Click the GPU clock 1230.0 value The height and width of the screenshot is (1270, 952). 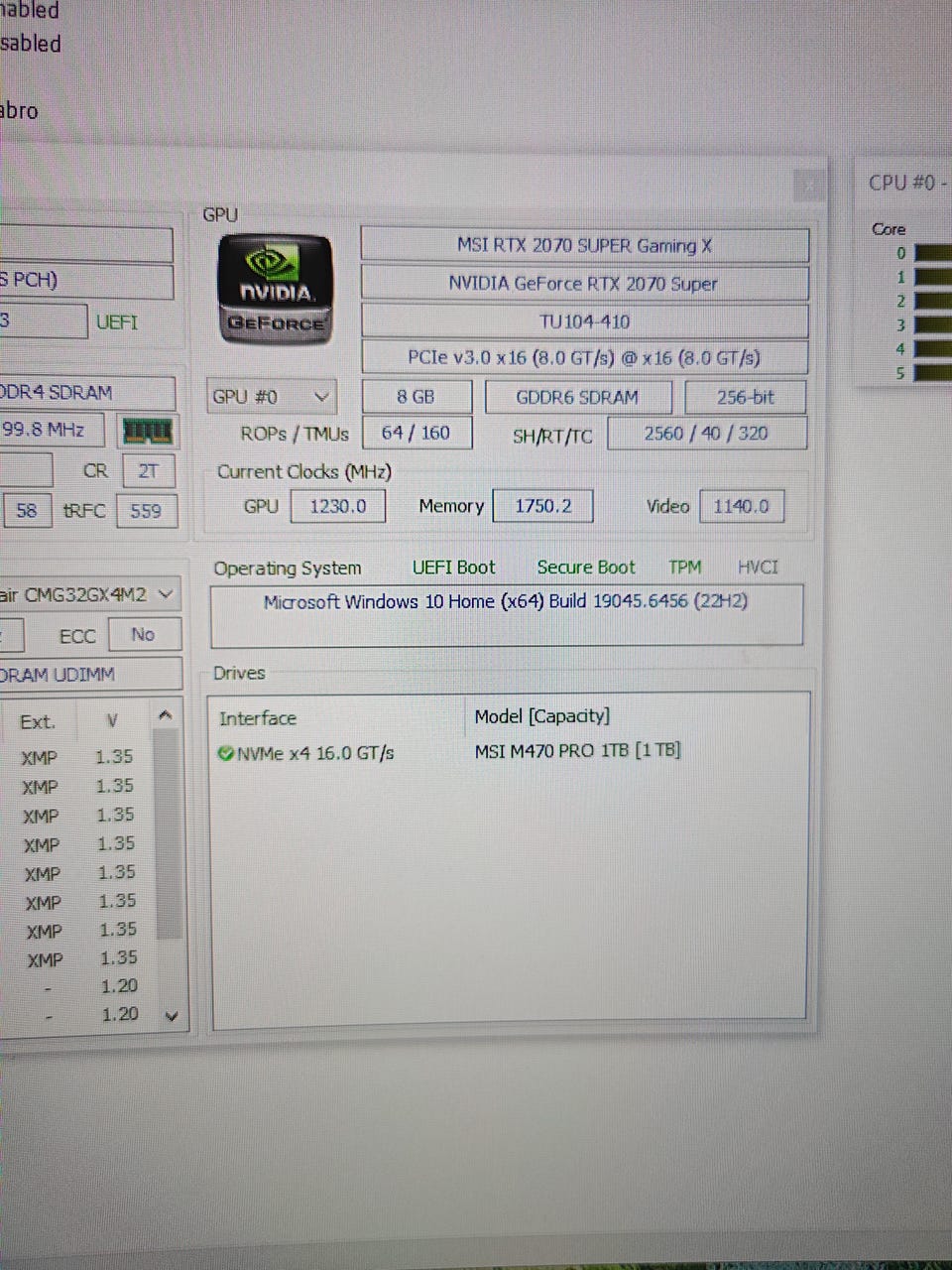point(338,506)
